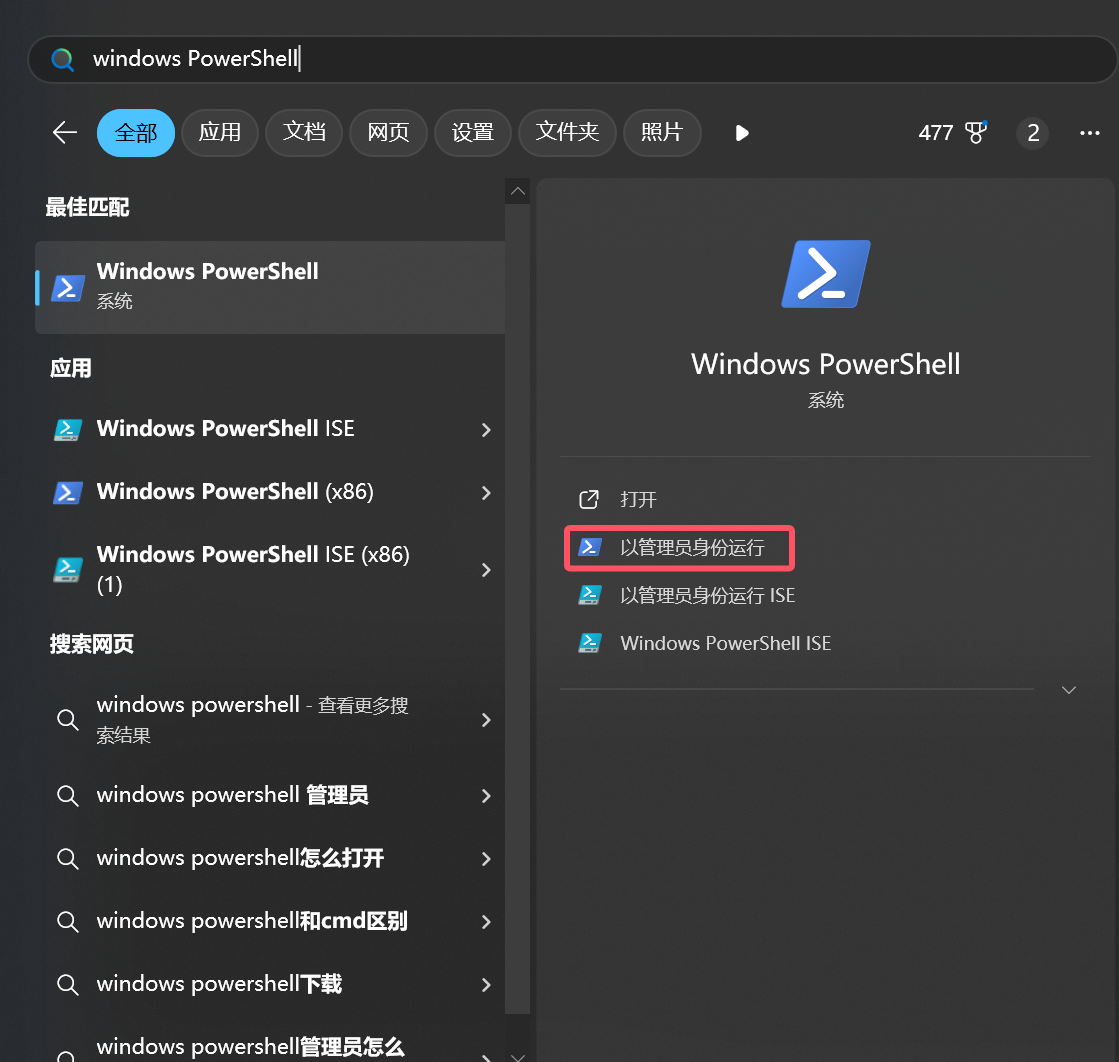Expand chevron for 查看更多搜索结果 suggestion
Image resolution: width=1119 pixels, height=1062 pixels.
pos(486,720)
